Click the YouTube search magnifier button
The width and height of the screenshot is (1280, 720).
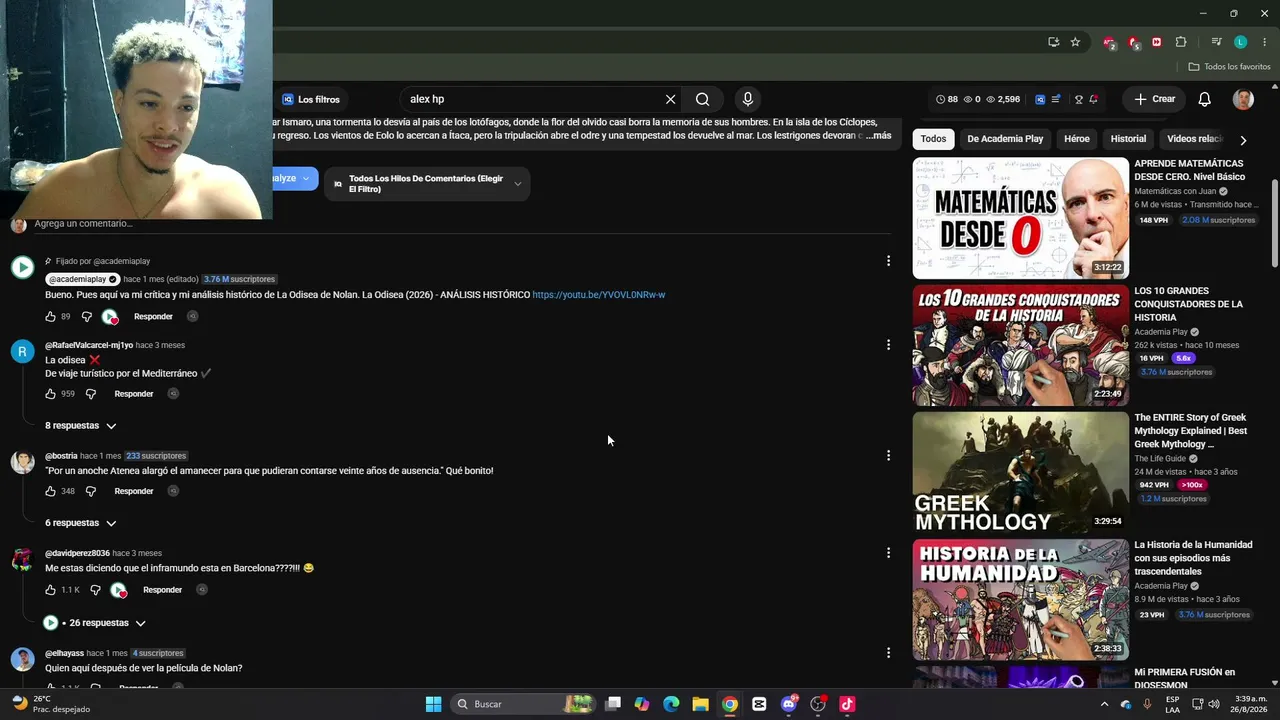pyautogui.click(x=702, y=99)
